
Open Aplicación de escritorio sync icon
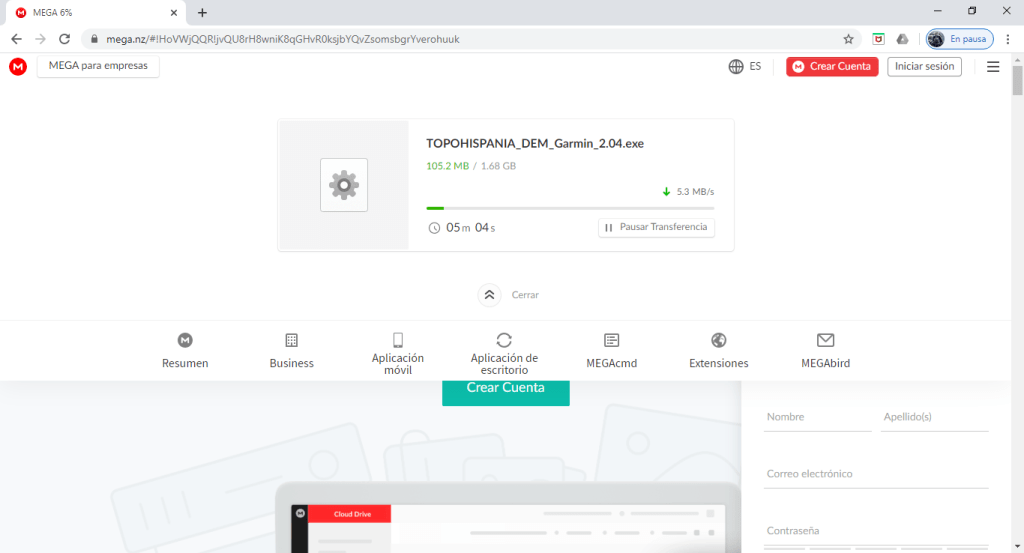tap(504, 340)
